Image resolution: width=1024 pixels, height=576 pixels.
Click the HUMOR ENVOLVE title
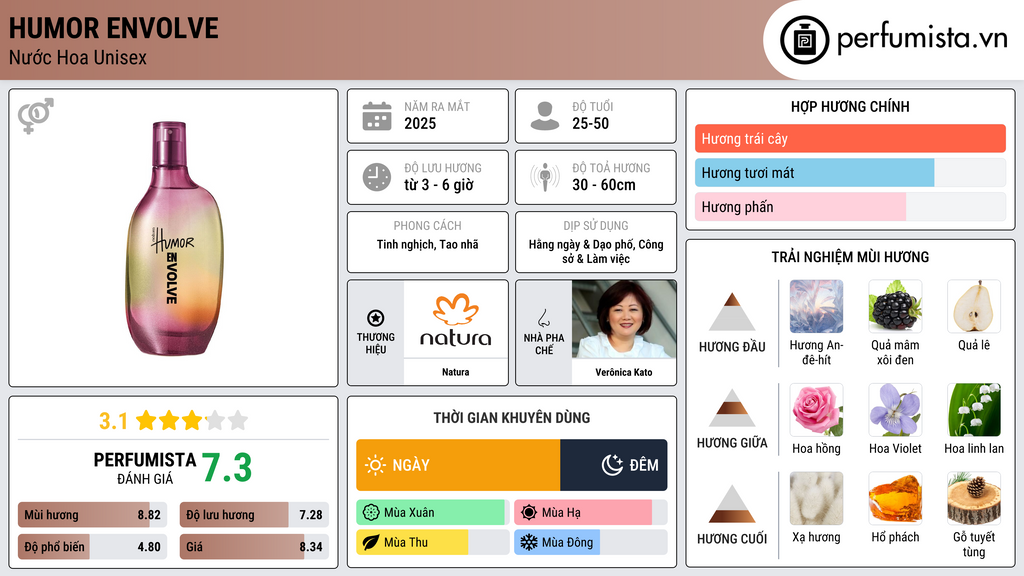tap(114, 28)
